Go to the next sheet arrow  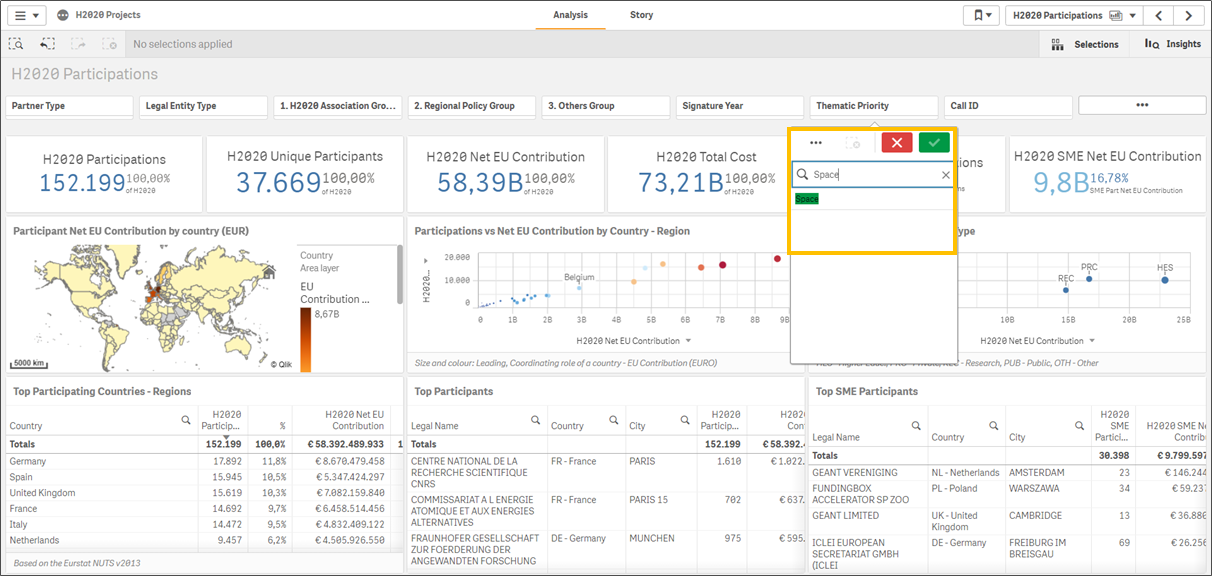pyautogui.click(x=1188, y=15)
